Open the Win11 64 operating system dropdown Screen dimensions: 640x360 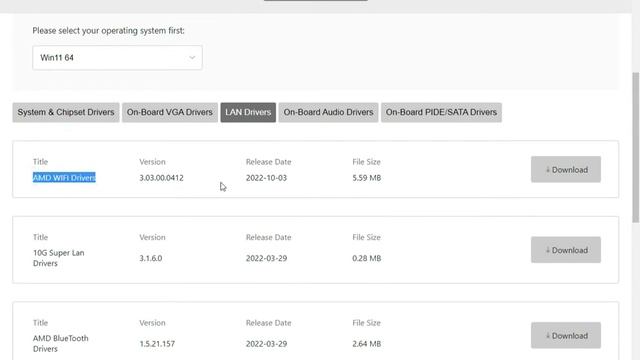click(x=117, y=58)
